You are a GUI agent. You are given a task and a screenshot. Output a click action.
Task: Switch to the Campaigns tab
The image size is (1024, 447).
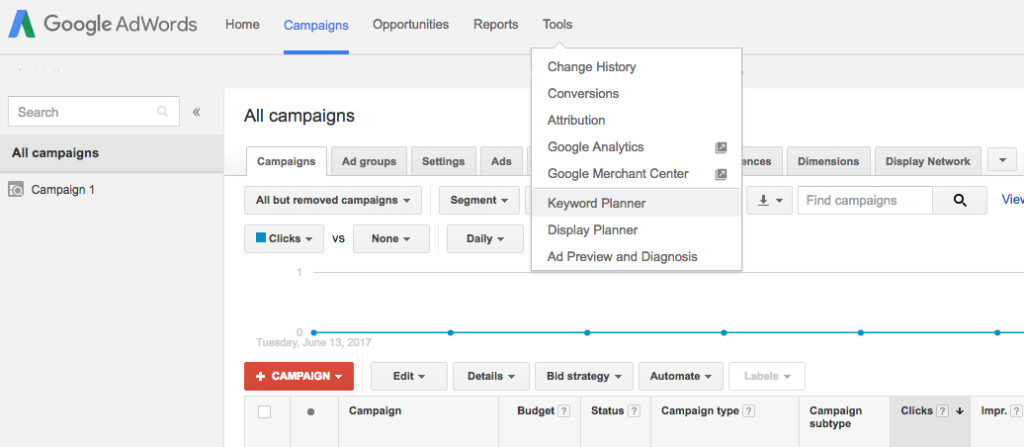point(286,161)
